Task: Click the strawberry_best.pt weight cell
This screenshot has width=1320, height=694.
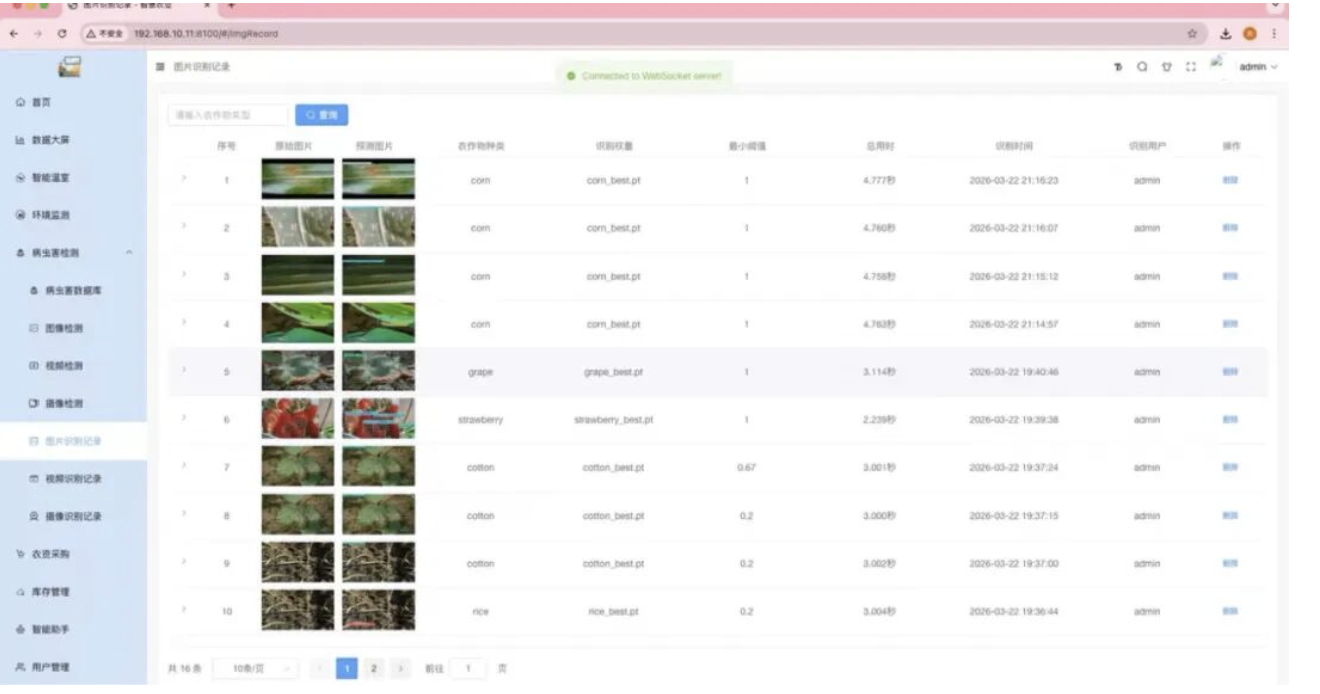Action: click(613, 420)
